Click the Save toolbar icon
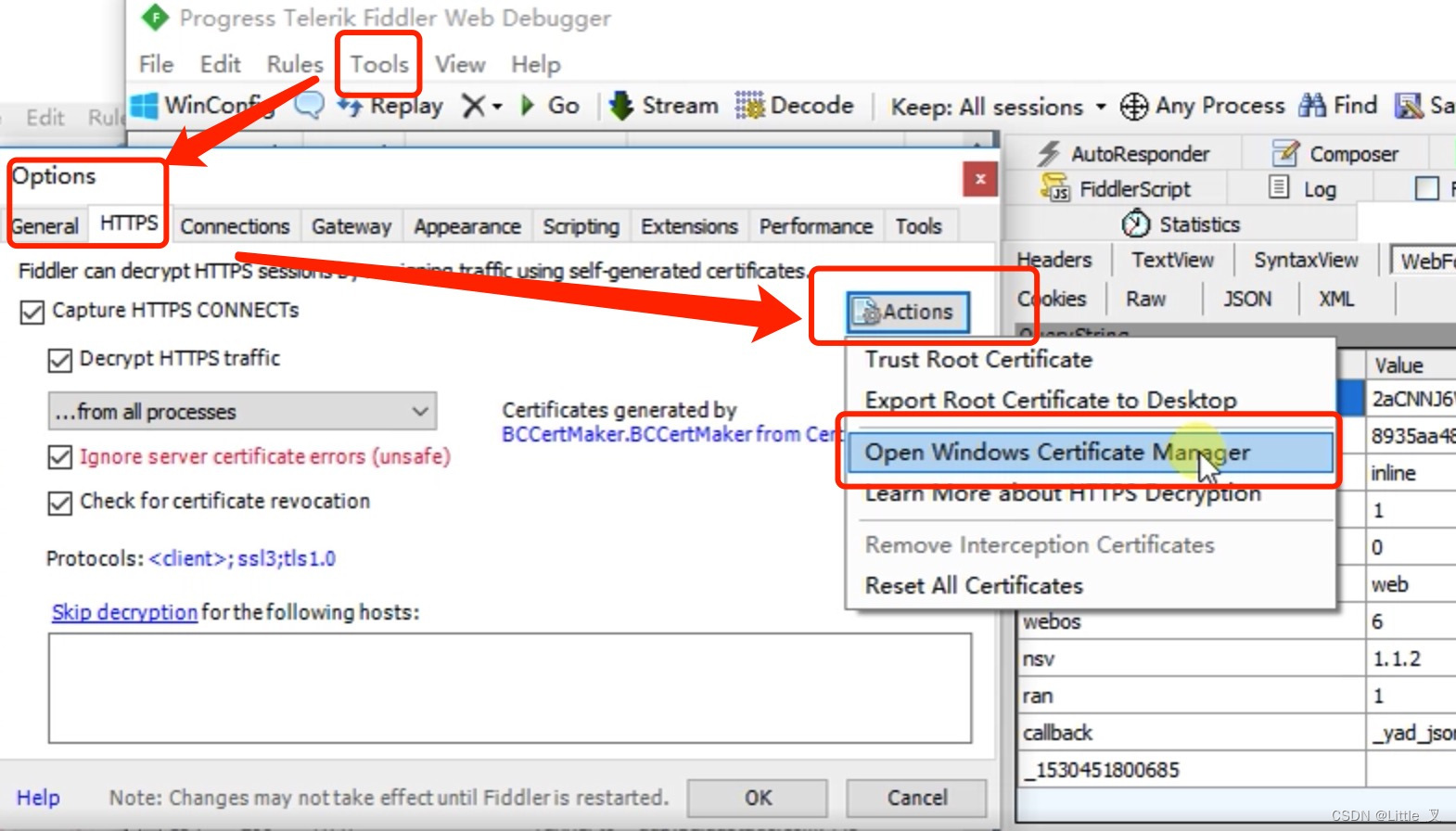This screenshot has height=831, width=1456. pos(1409,106)
